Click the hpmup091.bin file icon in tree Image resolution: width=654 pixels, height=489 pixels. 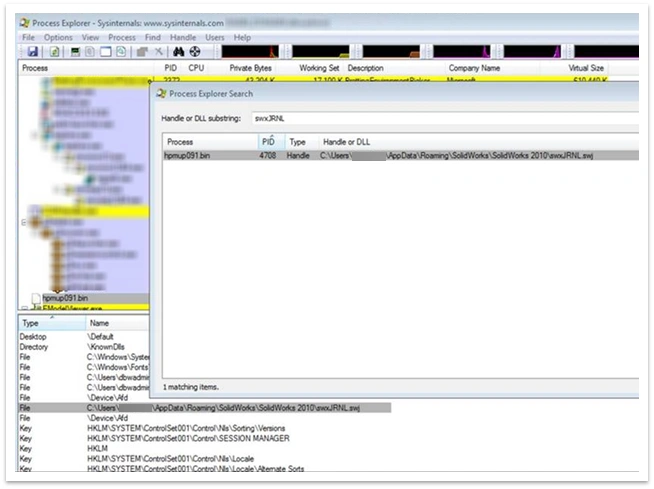point(36,298)
